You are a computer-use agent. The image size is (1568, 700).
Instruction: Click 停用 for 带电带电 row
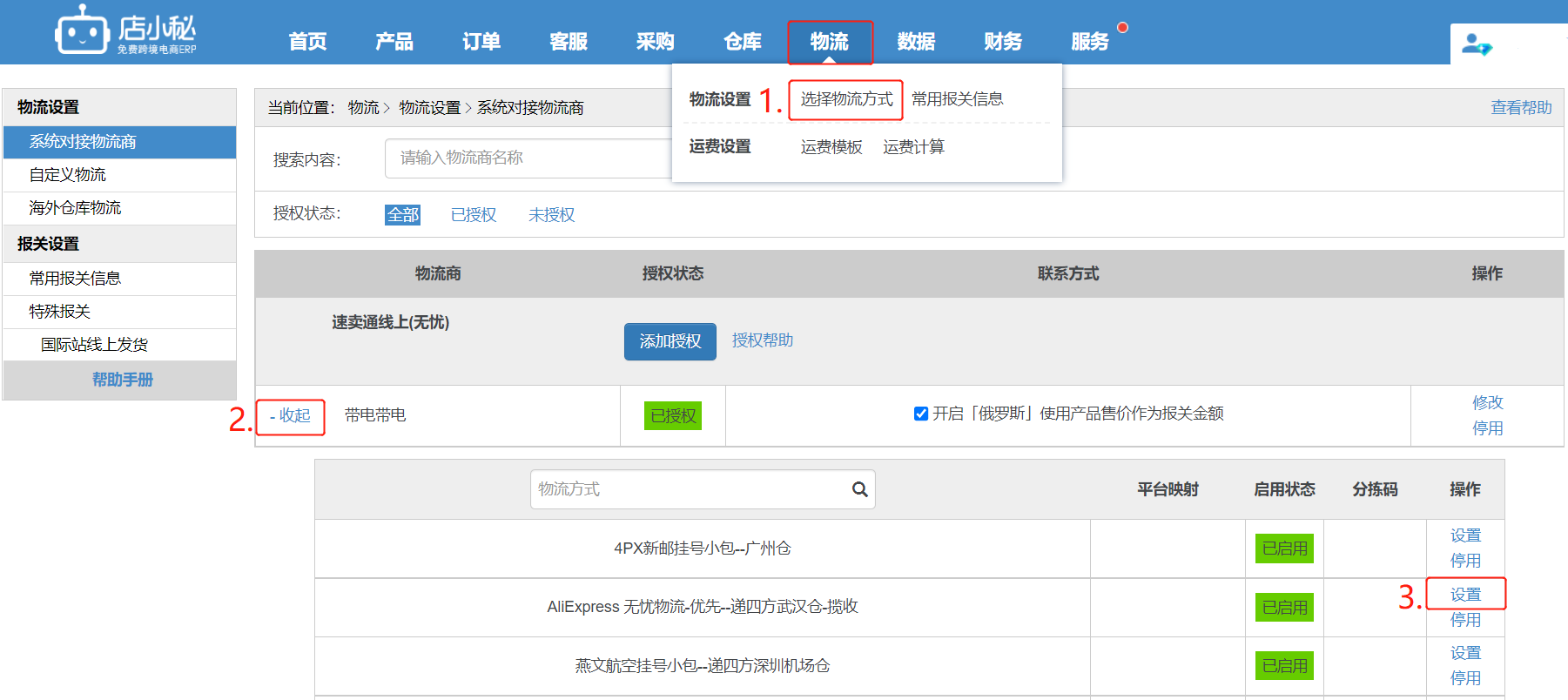point(1488,428)
